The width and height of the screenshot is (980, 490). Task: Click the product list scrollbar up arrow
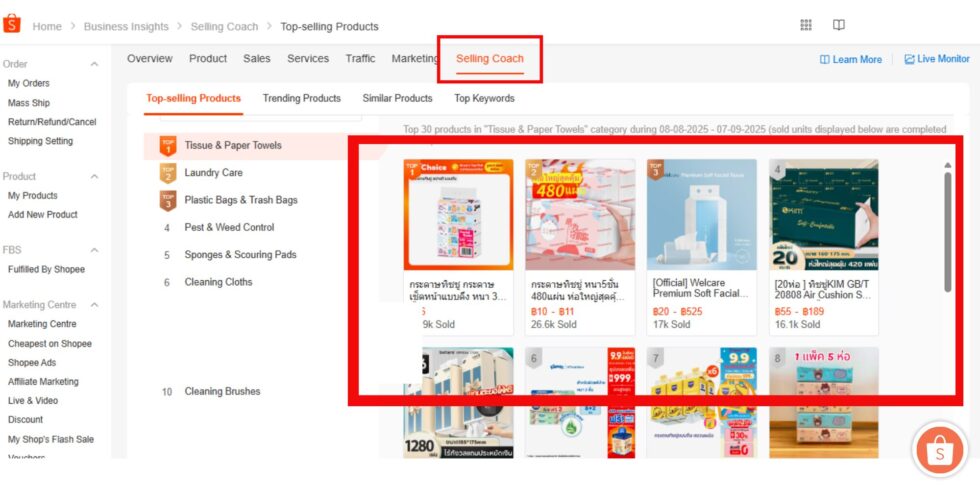coord(948,166)
